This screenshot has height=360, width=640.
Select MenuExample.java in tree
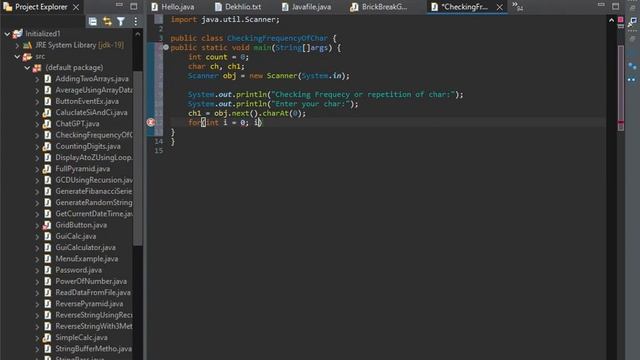point(87,259)
